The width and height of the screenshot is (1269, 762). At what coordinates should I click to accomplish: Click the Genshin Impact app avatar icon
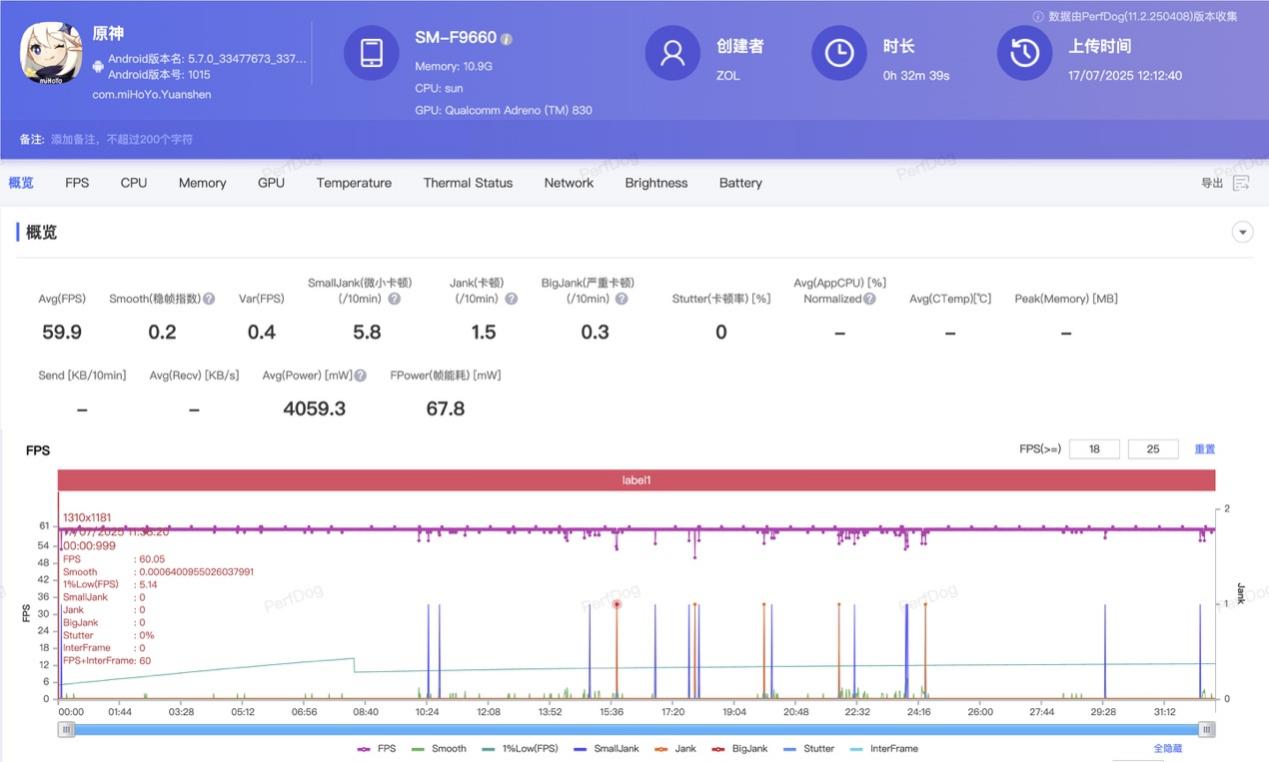click(52, 53)
